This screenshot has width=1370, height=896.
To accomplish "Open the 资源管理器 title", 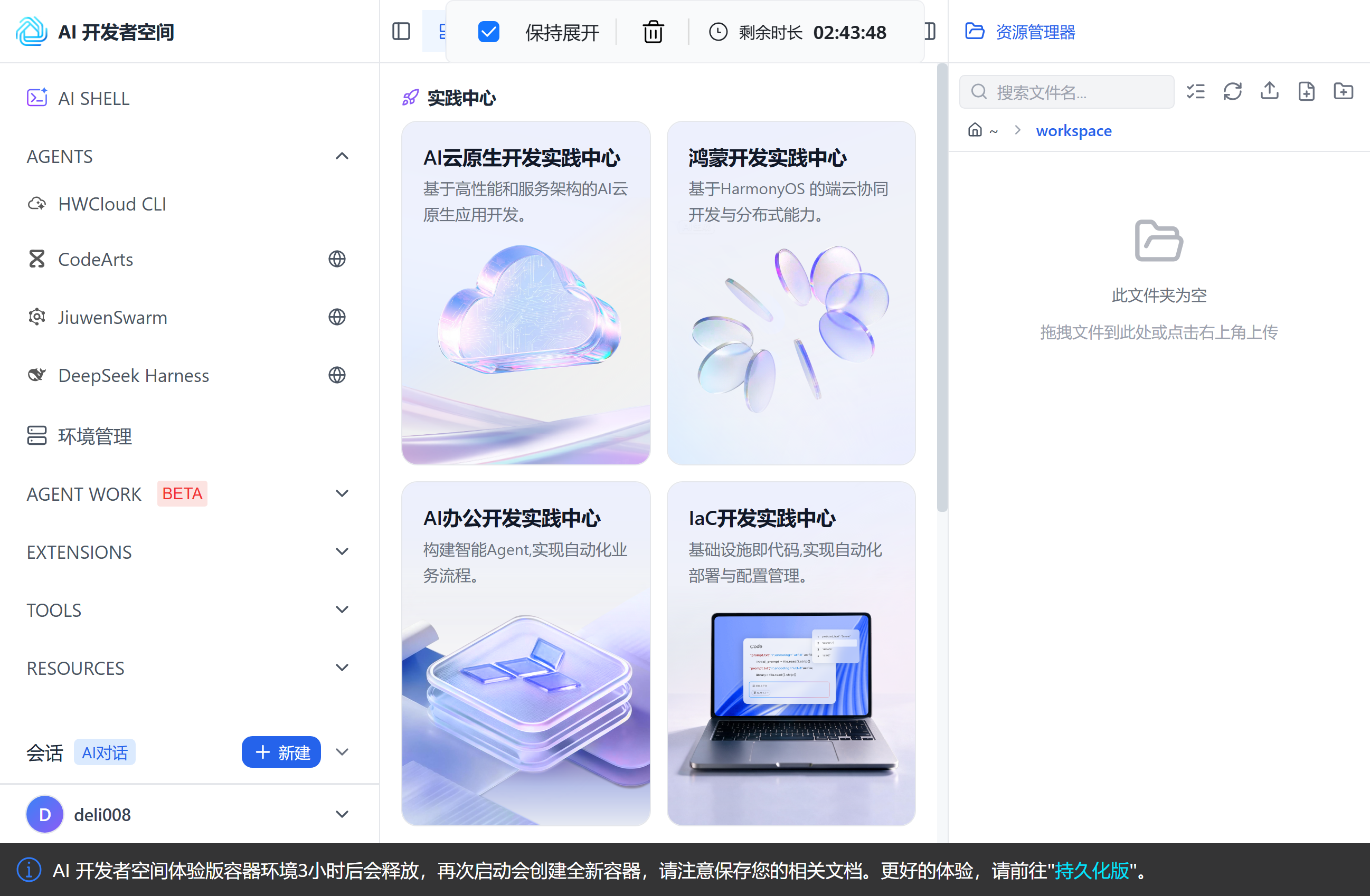I will point(1036,32).
